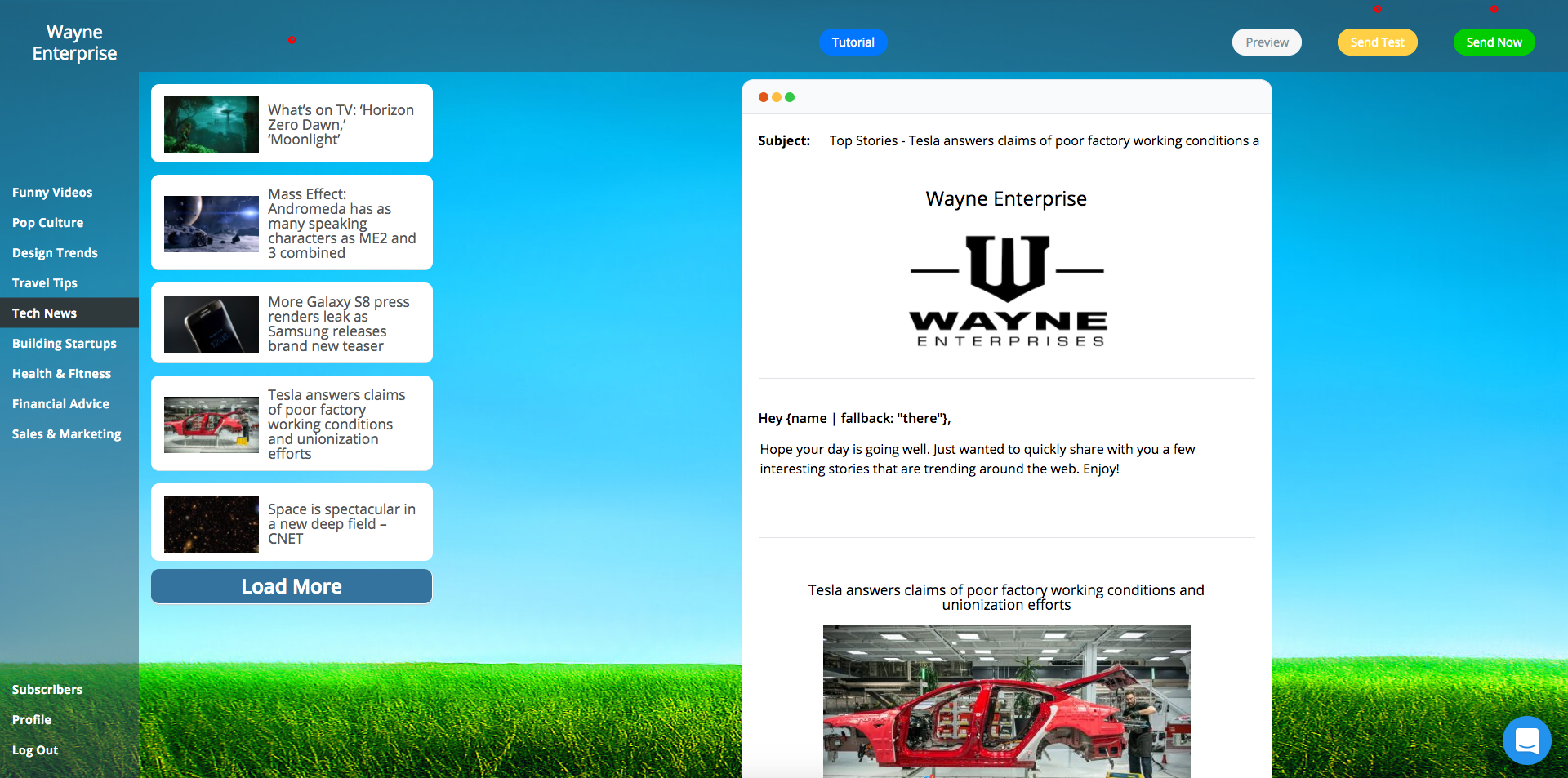Screen dimensions: 1568x778
Task: Click the Send Test button
Action: pos(1377,42)
